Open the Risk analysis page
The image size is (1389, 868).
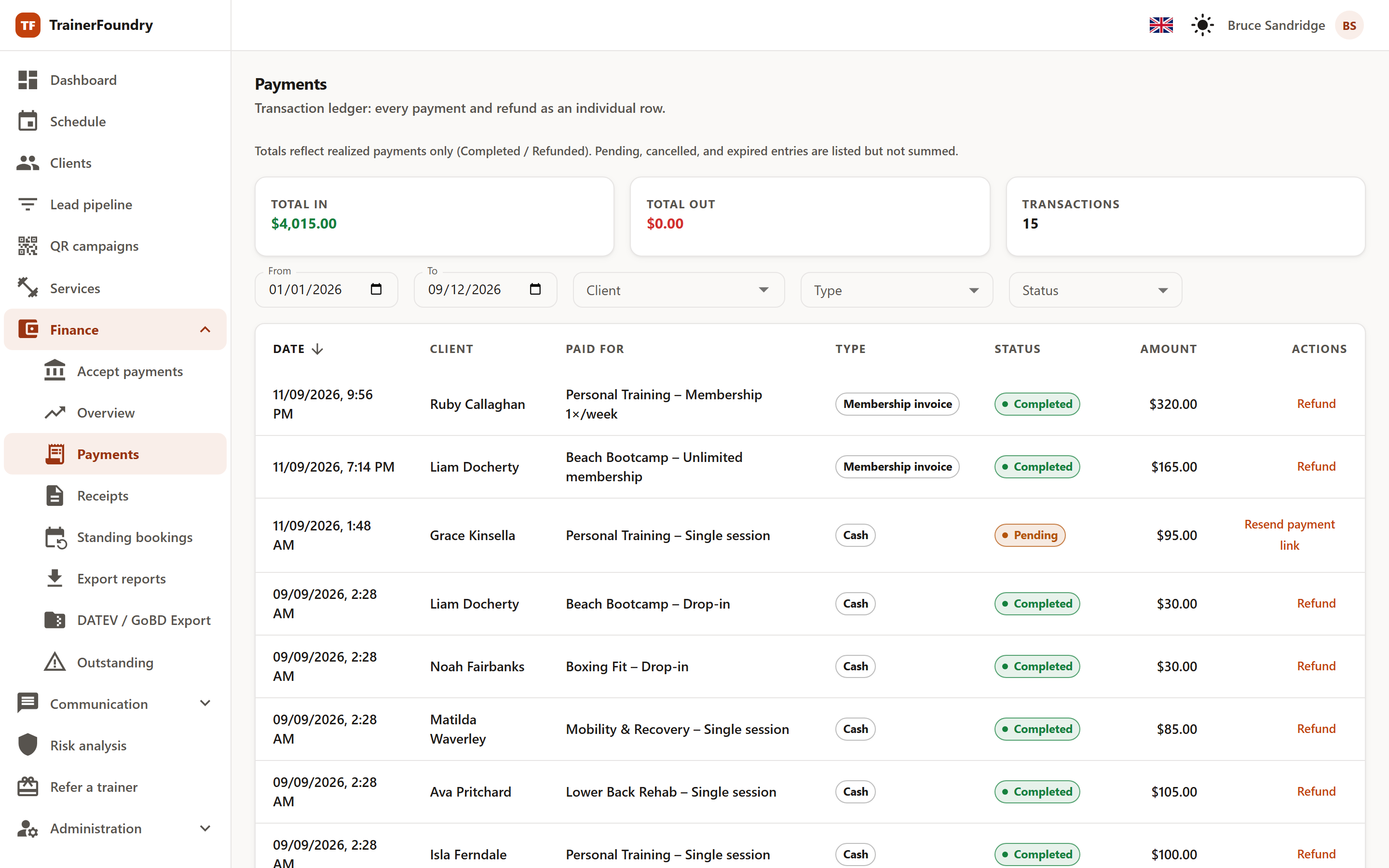(115, 745)
